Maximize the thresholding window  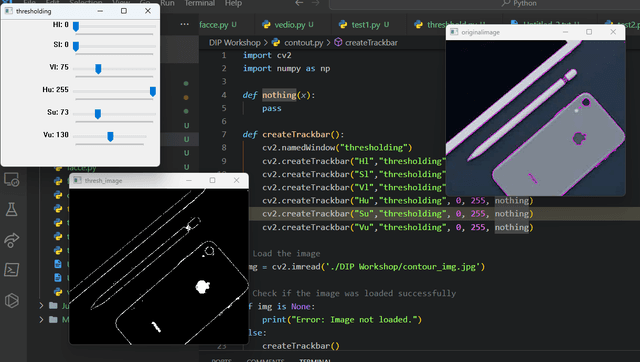click(x=124, y=11)
